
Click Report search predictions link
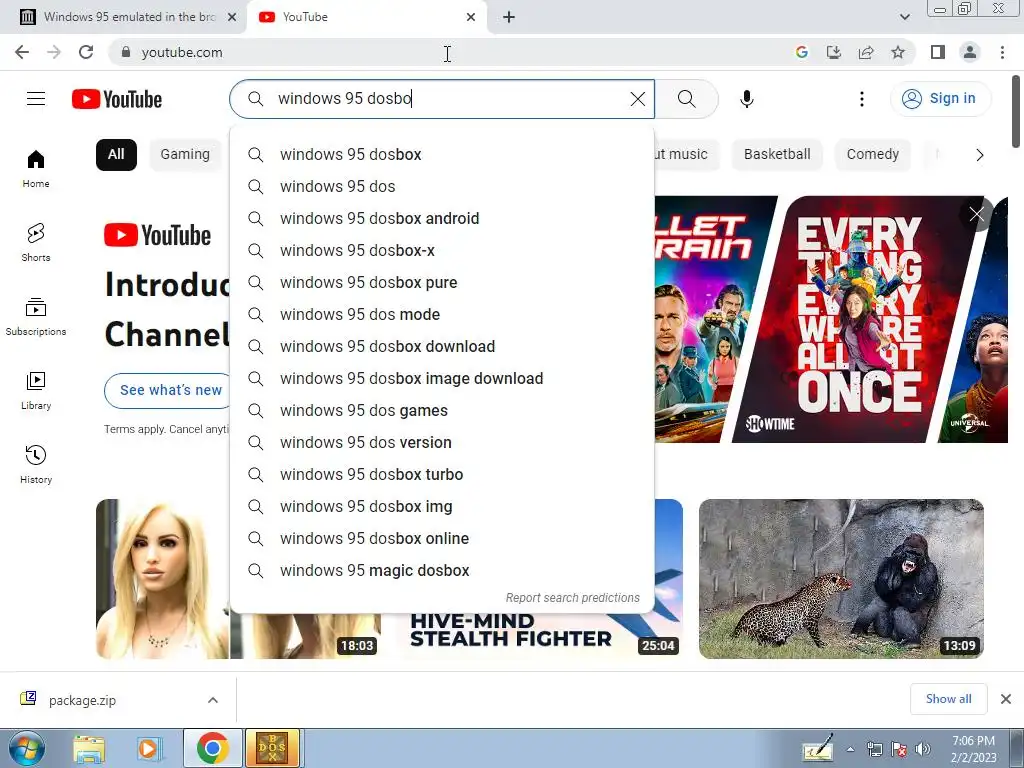point(573,598)
